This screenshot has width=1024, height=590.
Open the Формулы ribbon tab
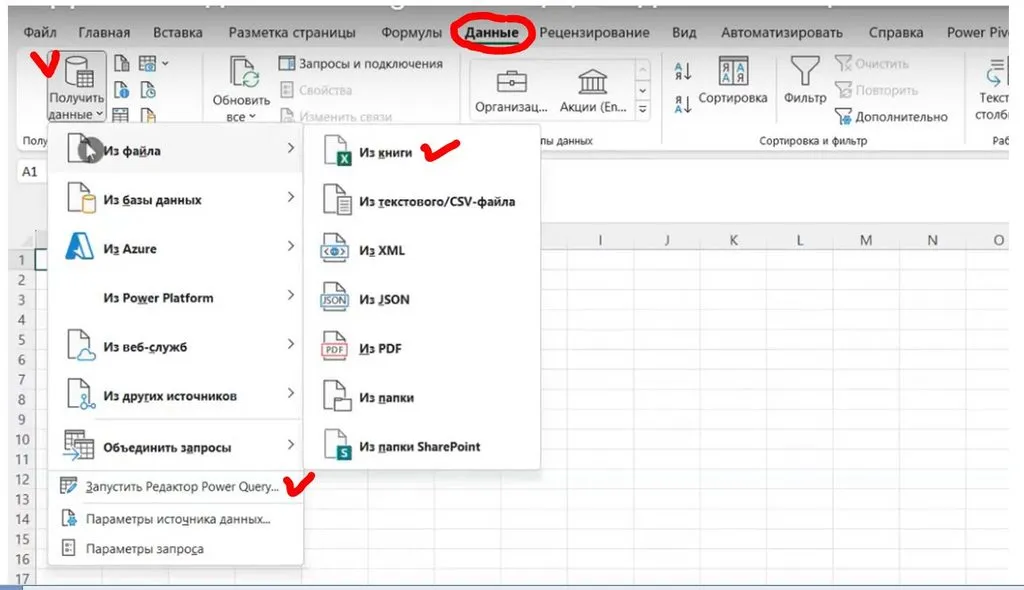click(411, 33)
